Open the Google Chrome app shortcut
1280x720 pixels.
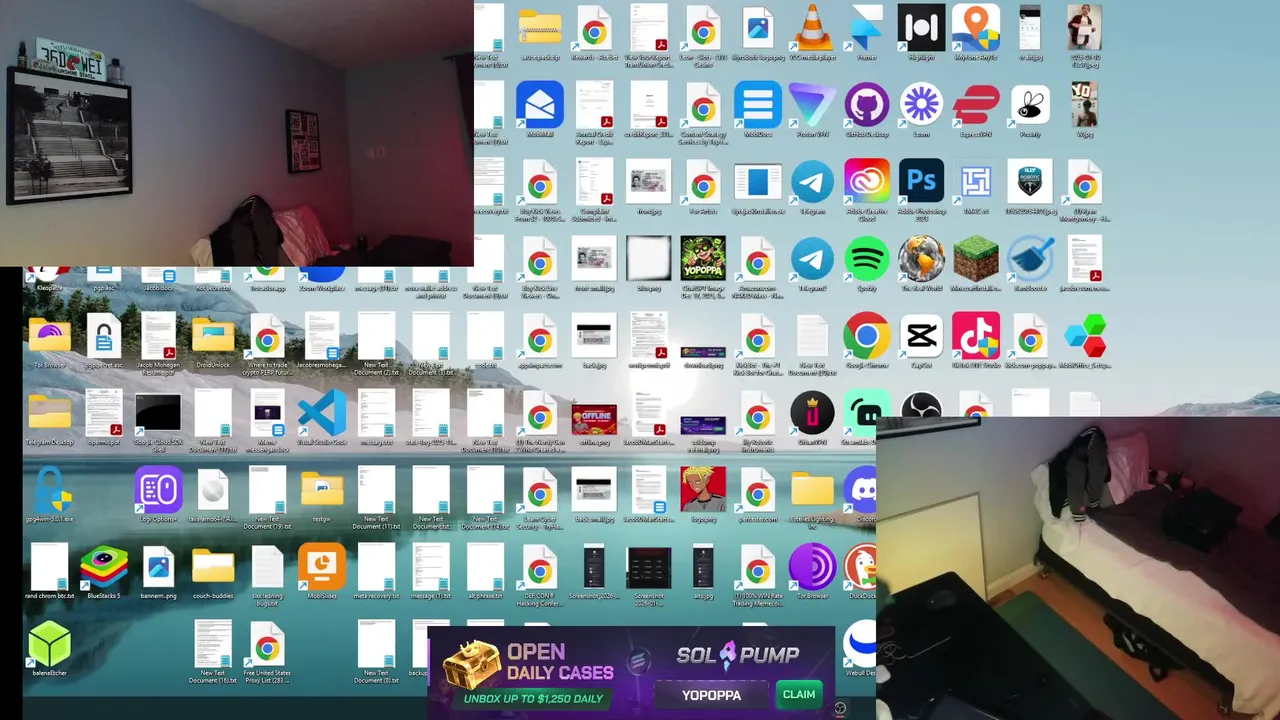(x=866, y=337)
